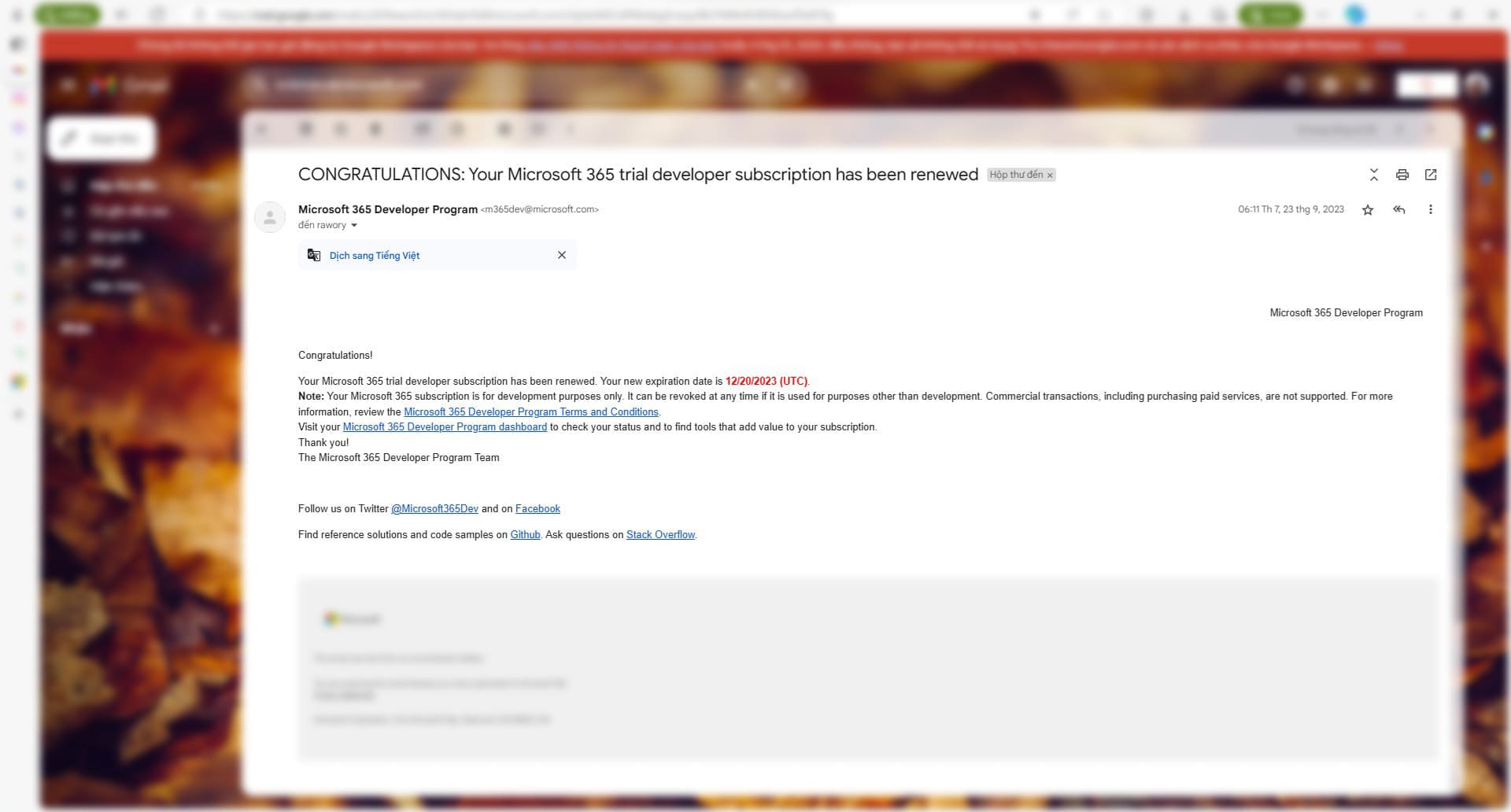Click 'The Microsoft 365 Developer Program Team' signature
The image size is (1511, 812).
pyautogui.click(x=398, y=458)
